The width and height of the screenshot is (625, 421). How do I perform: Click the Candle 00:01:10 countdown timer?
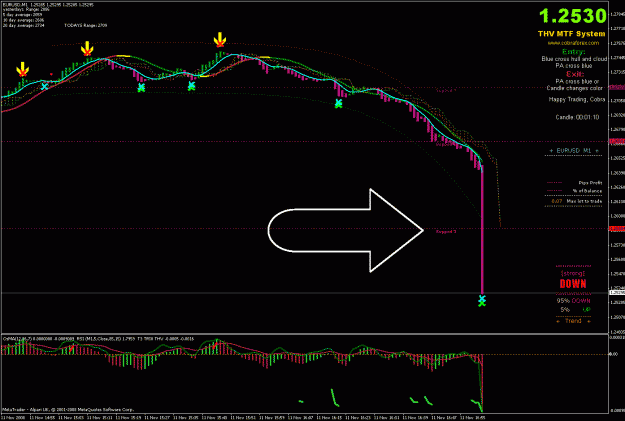[x=577, y=117]
